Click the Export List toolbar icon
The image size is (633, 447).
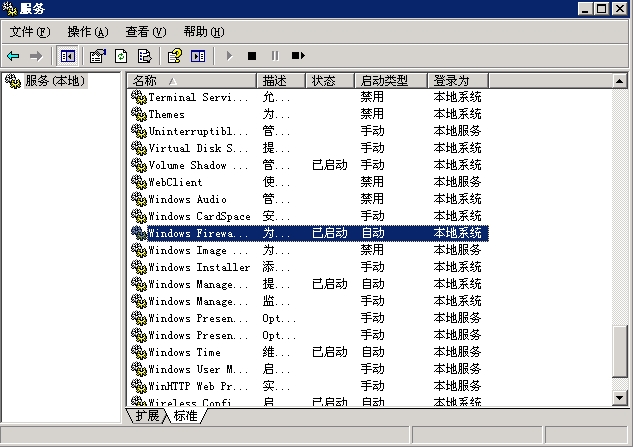144,56
